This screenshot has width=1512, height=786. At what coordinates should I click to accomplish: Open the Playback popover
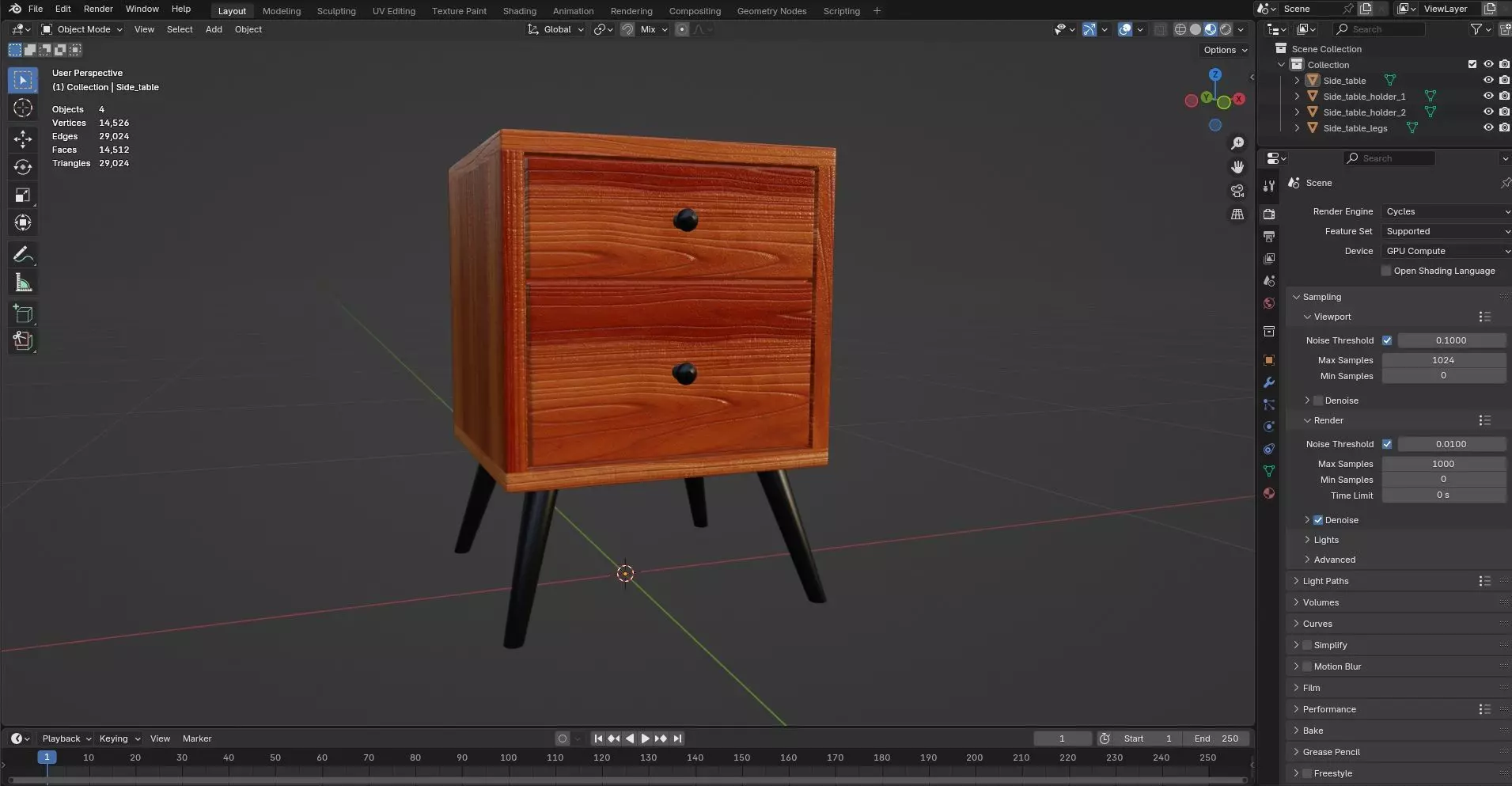point(66,739)
